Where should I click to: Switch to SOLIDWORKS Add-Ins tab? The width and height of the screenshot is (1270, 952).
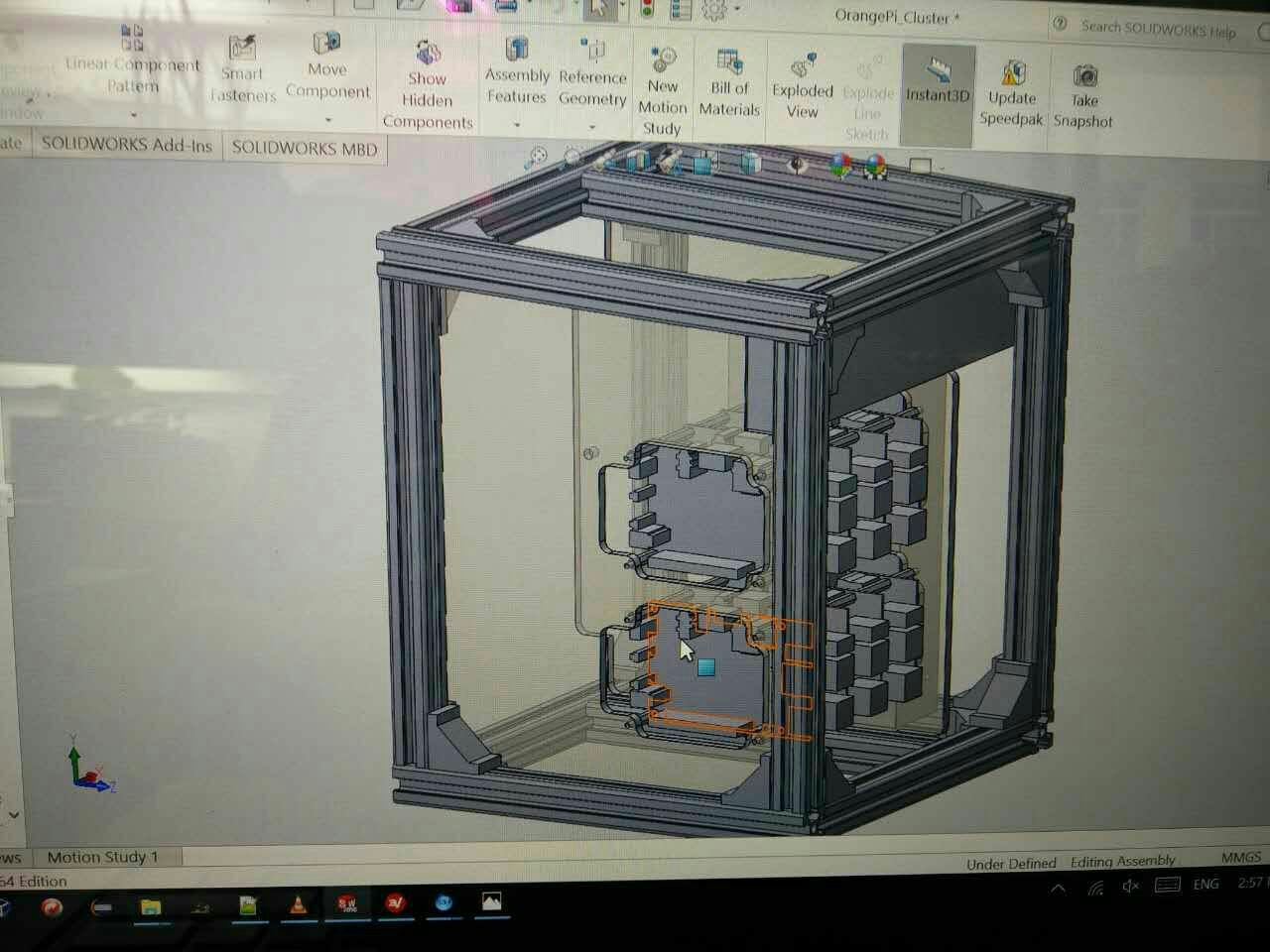127,145
